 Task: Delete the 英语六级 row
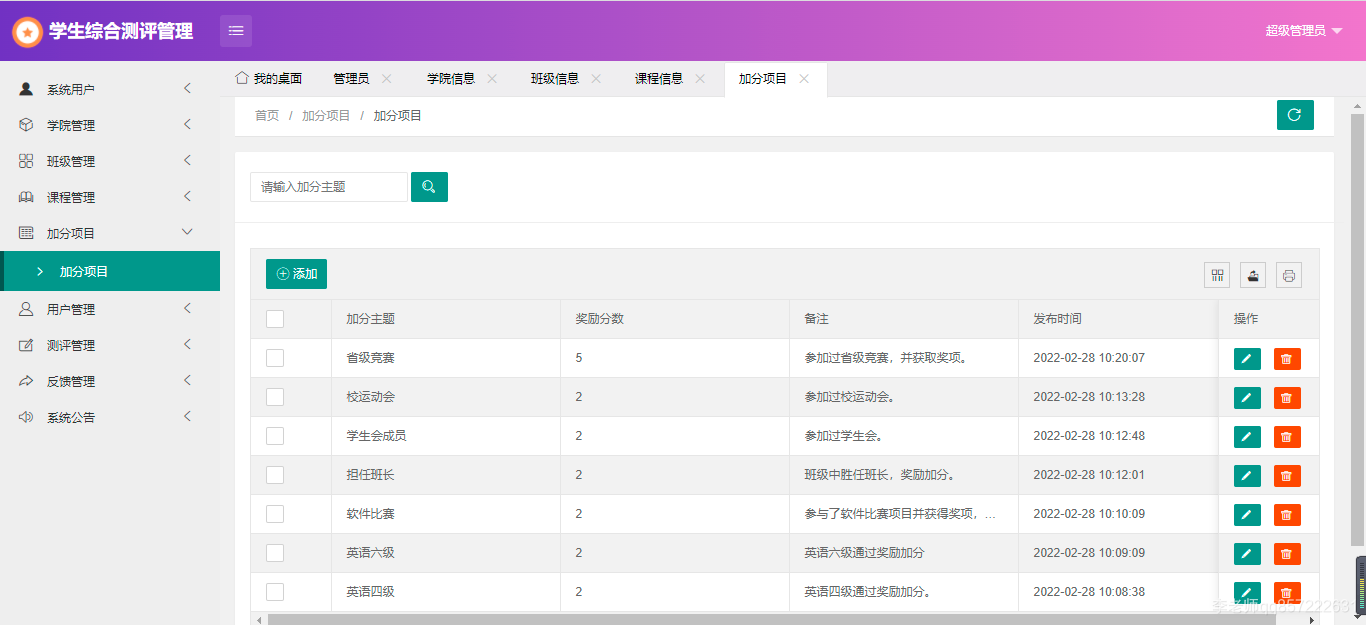[1287, 554]
